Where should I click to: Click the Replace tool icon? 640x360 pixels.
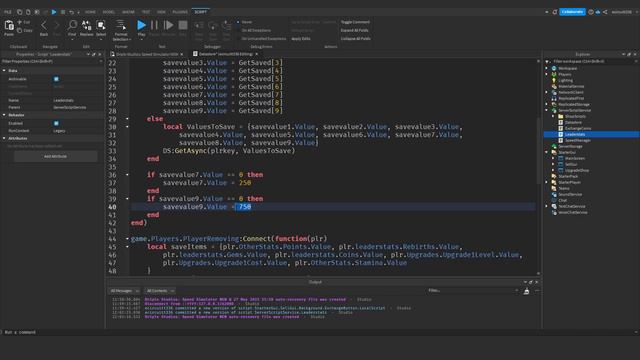[x=87, y=26]
